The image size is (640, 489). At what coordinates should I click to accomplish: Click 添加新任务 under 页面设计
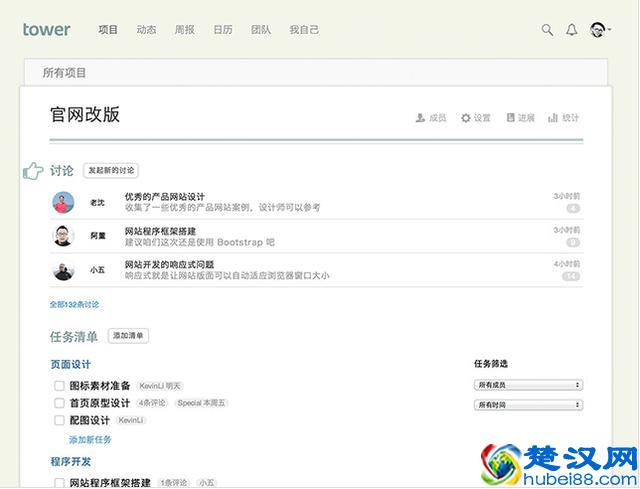point(90,440)
